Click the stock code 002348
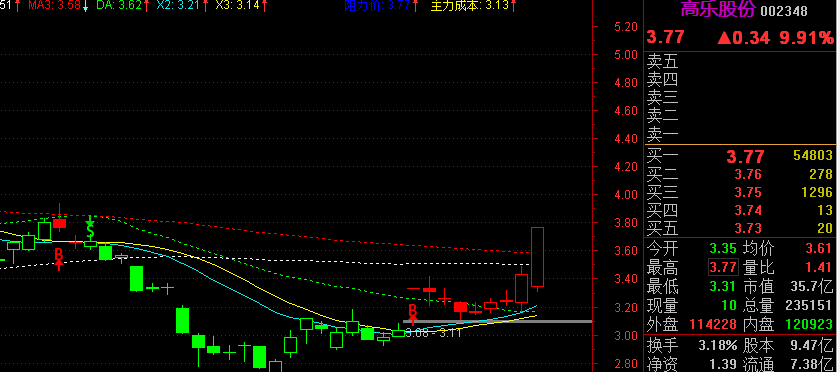 (x=784, y=11)
